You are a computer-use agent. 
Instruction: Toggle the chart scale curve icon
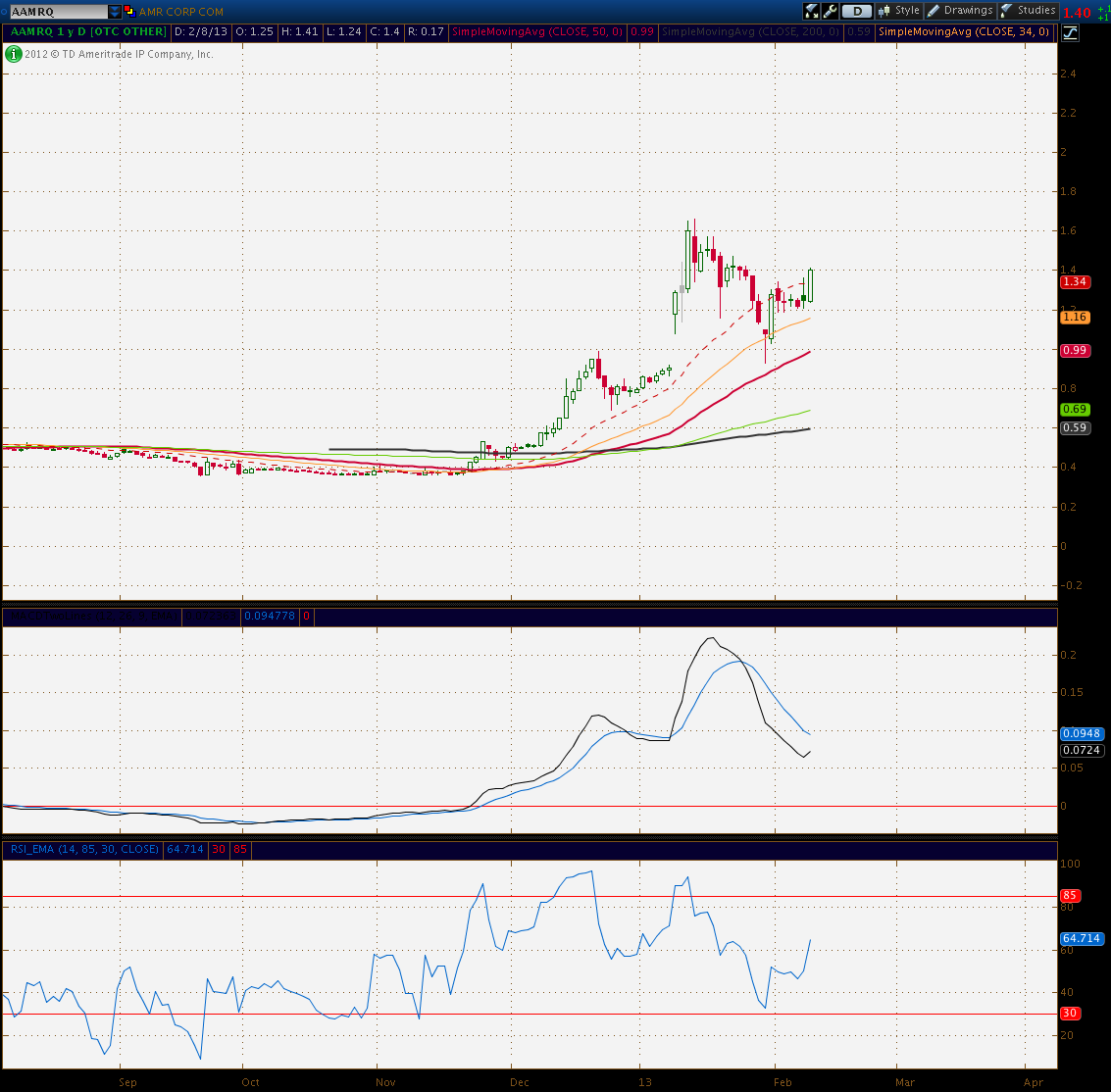point(1070,32)
